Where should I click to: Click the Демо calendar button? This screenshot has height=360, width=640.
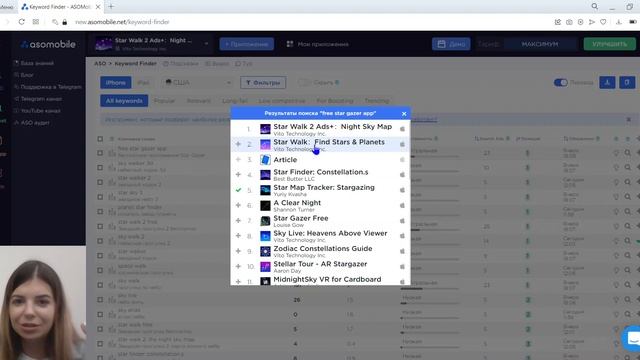(x=451, y=44)
